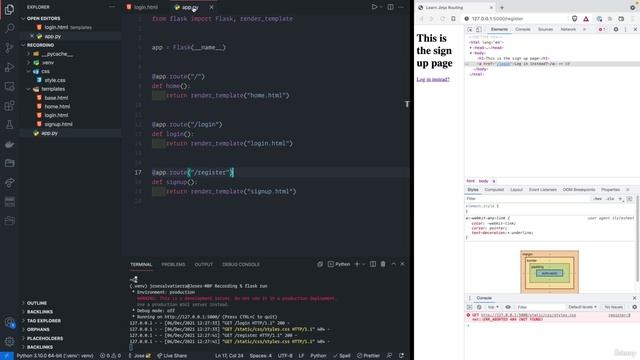Open the Remote Explorer monitor icon

tap(9, 86)
